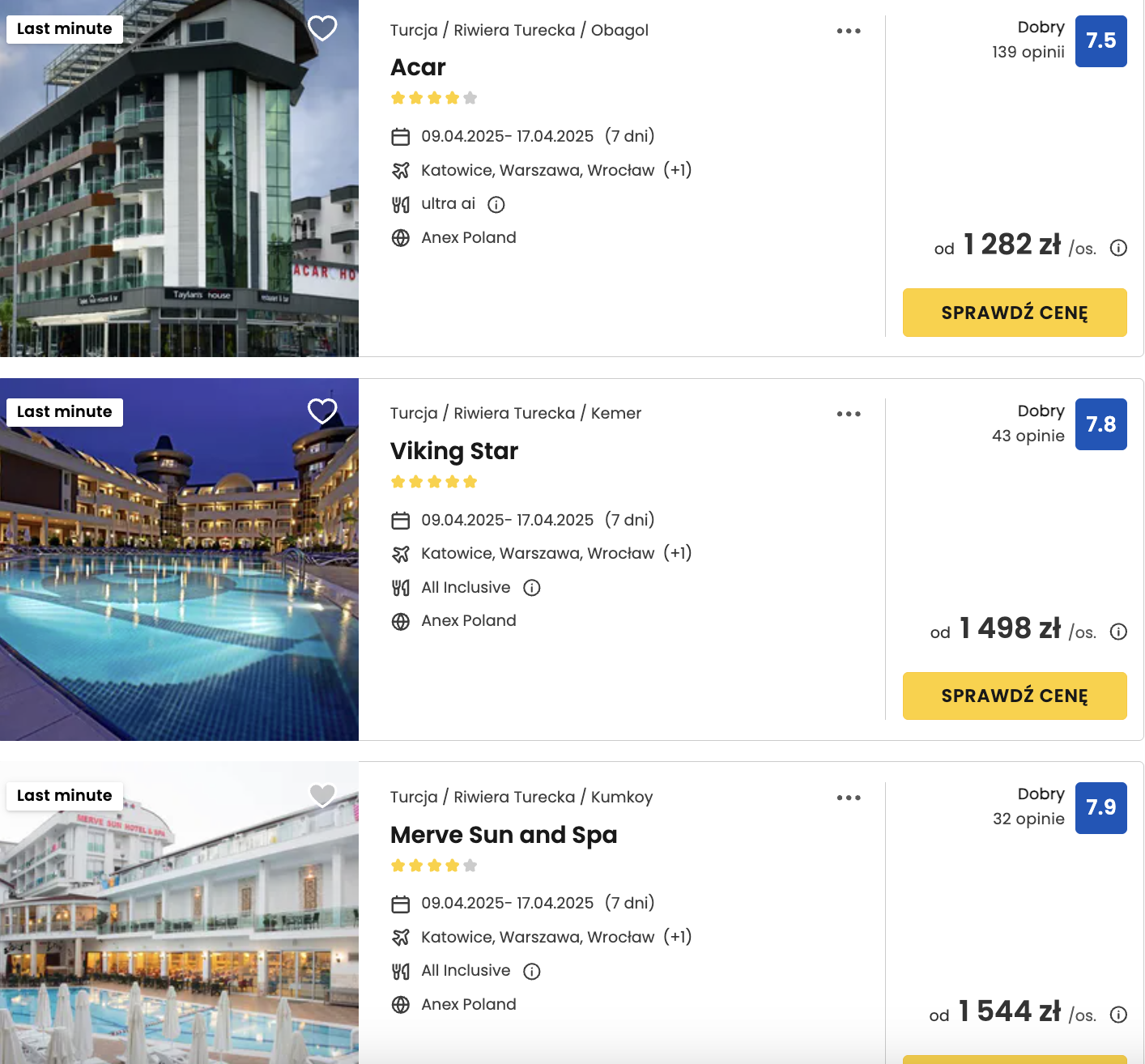Click the calendar icon in Acar offer
Viewport: 1145px width, 1064px height.
tap(400, 137)
